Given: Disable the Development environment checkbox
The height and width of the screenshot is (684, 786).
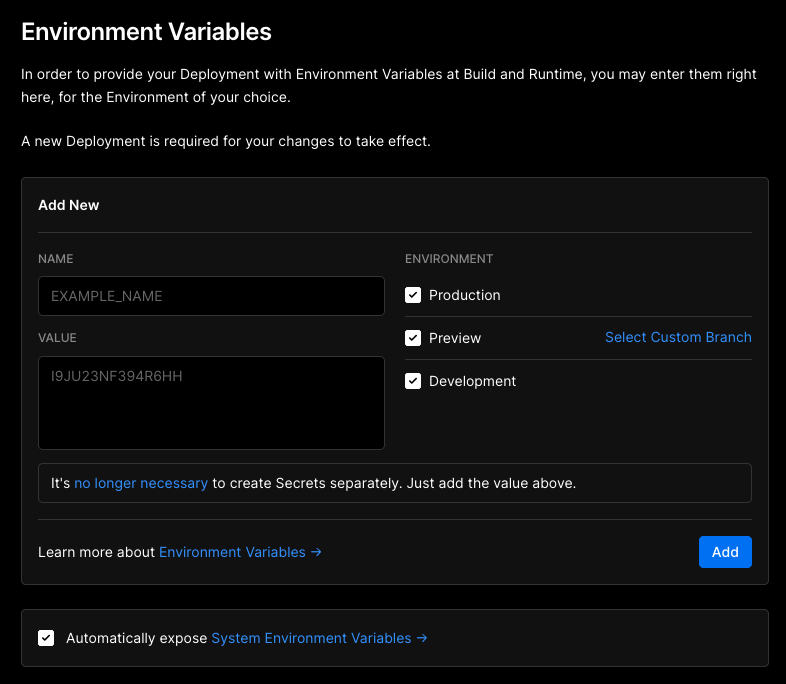Looking at the screenshot, I should pyautogui.click(x=413, y=381).
